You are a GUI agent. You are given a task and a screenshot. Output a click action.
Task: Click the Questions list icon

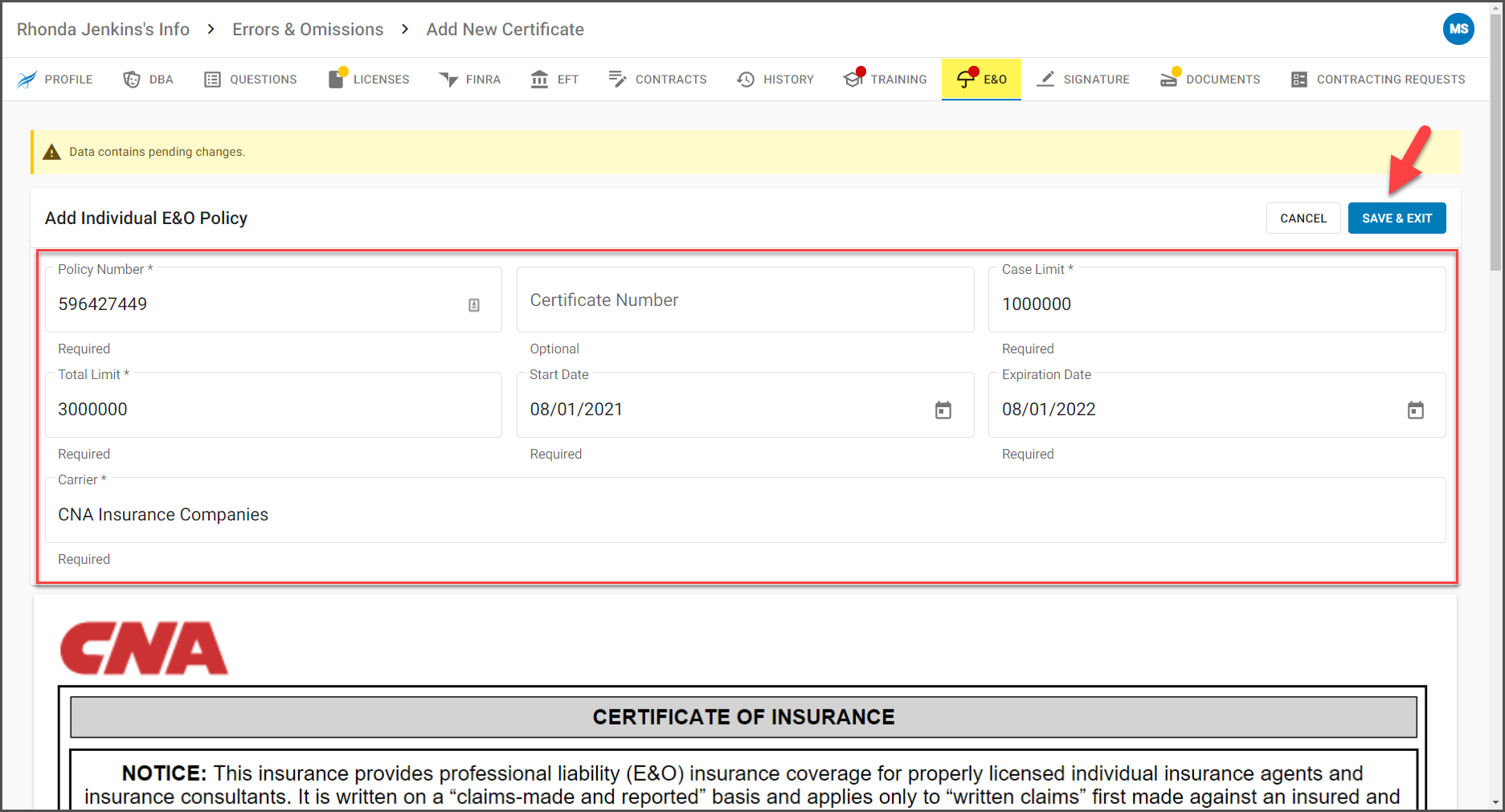tap(212, 80)
